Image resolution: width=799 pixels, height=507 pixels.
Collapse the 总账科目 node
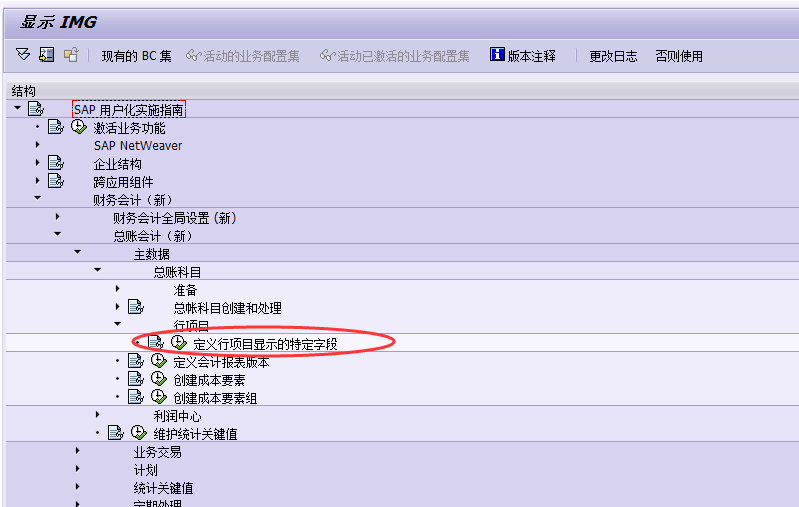(97, 270)
